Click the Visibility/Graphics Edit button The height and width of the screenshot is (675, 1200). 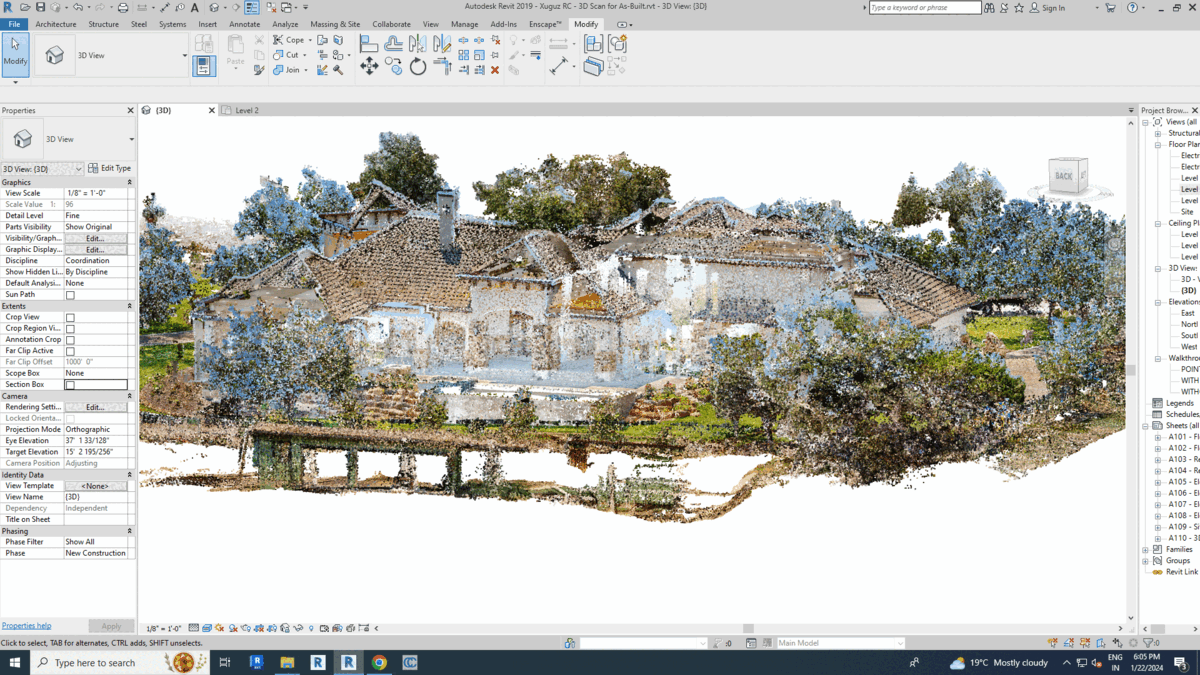[x=95, y=239]
